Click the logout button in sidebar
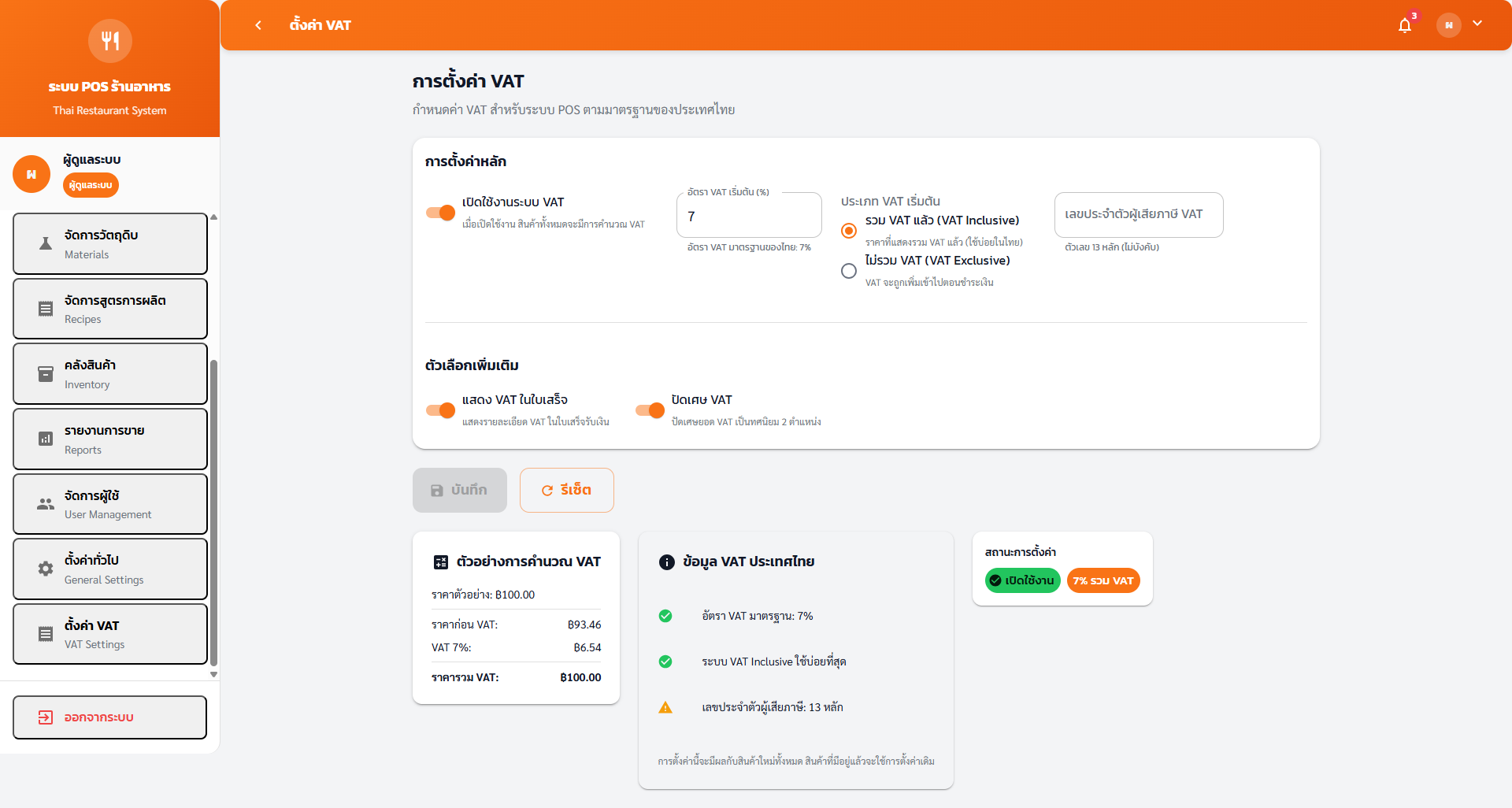1512x808 pixels. click(110, 717)
